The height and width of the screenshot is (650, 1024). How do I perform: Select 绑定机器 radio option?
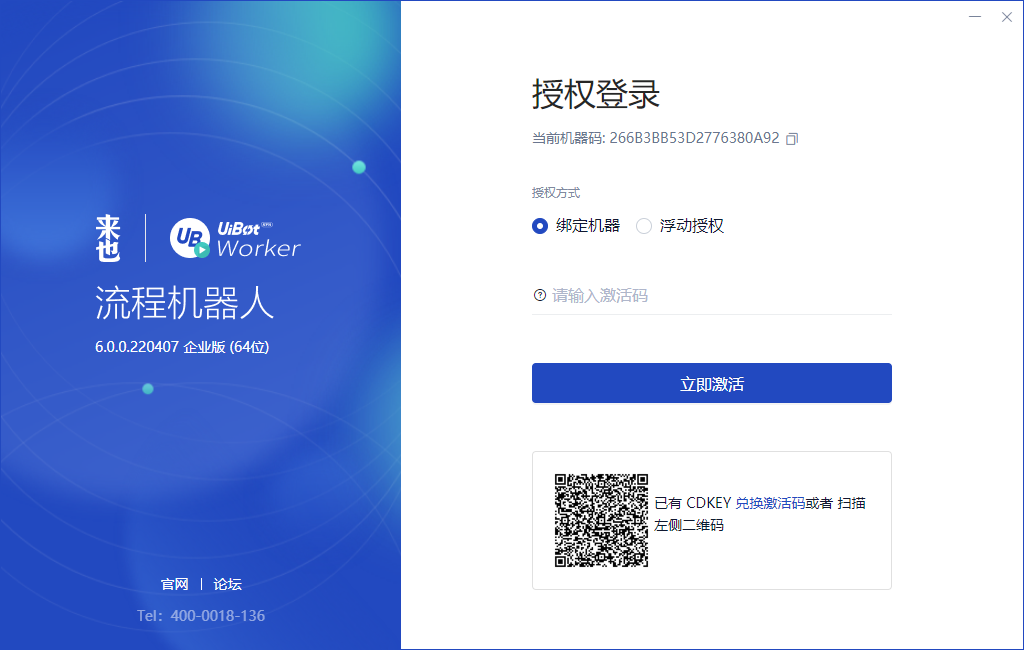(x=539, y=226)
